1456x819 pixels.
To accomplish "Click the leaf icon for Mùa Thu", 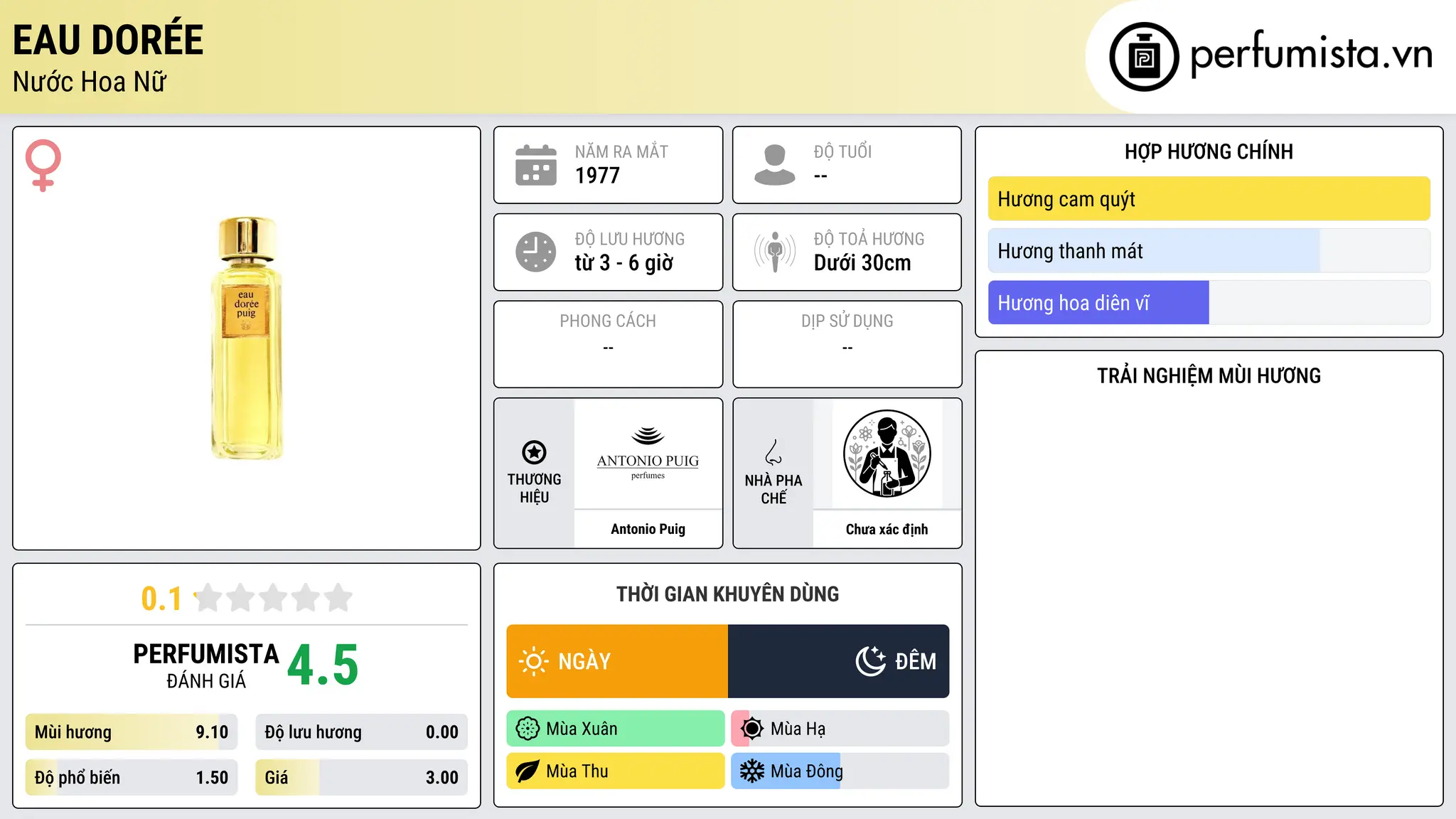I will click(x=528, y=771).
